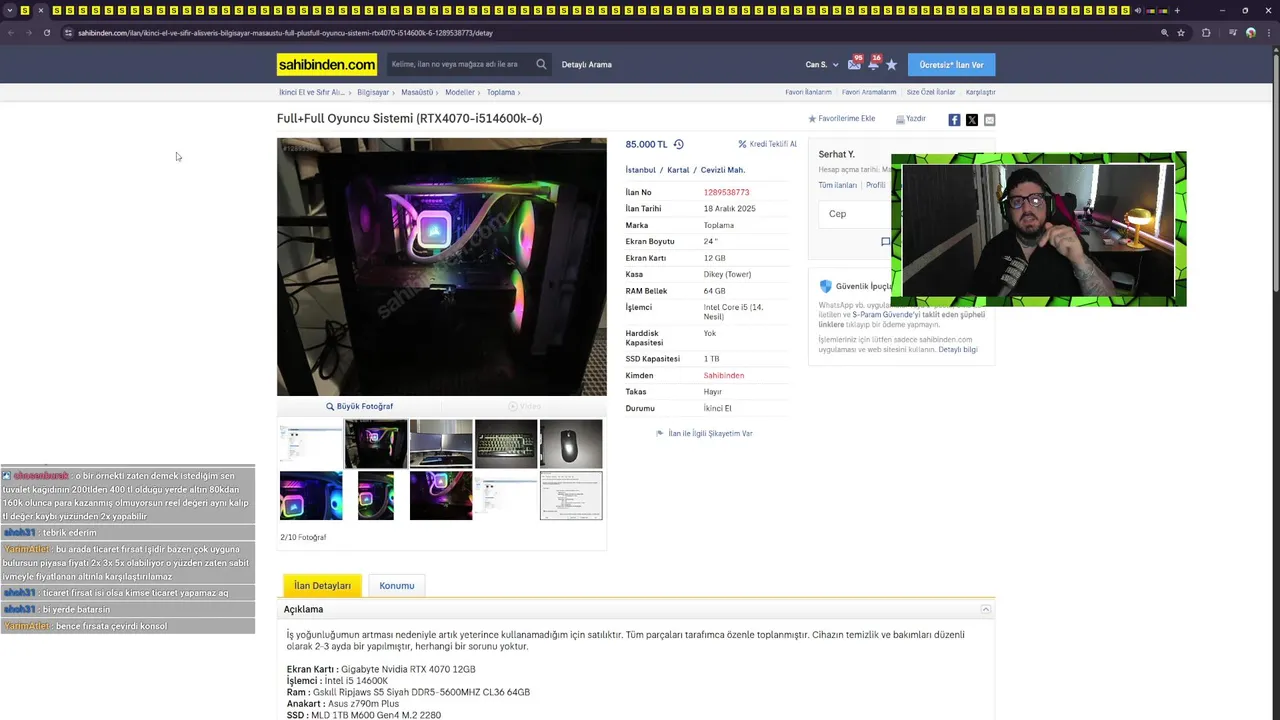Viewport: 1280px width, 720px height.
Task: Bookmark this page star icon
Action: point(1181,33)
